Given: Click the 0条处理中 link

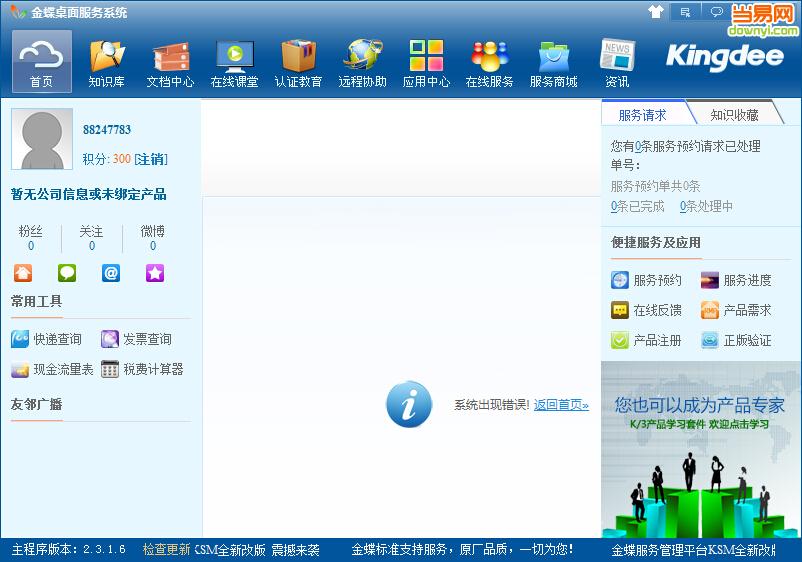Looking at the screenshot, I should coord(706,206).
